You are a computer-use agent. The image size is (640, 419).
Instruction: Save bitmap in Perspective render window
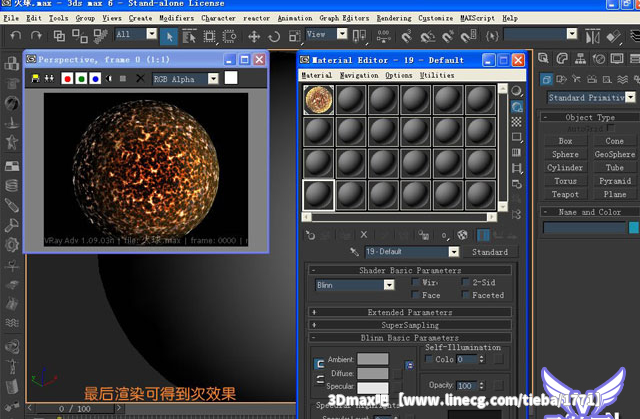36,78
